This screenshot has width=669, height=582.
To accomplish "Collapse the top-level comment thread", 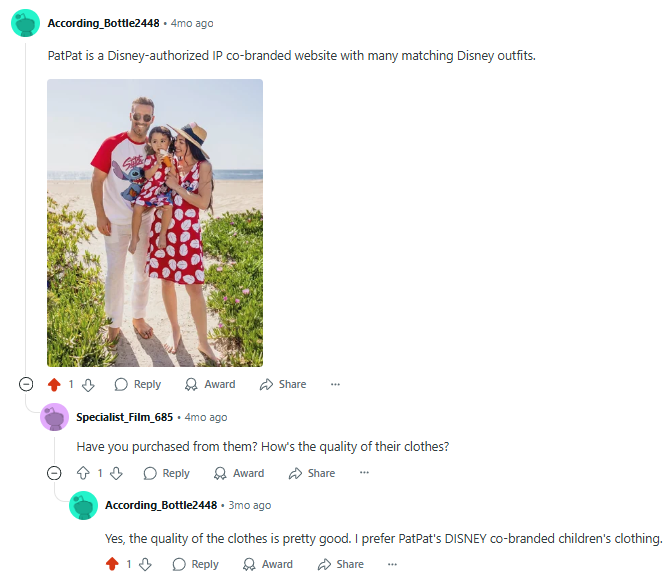I will point(26,384).
